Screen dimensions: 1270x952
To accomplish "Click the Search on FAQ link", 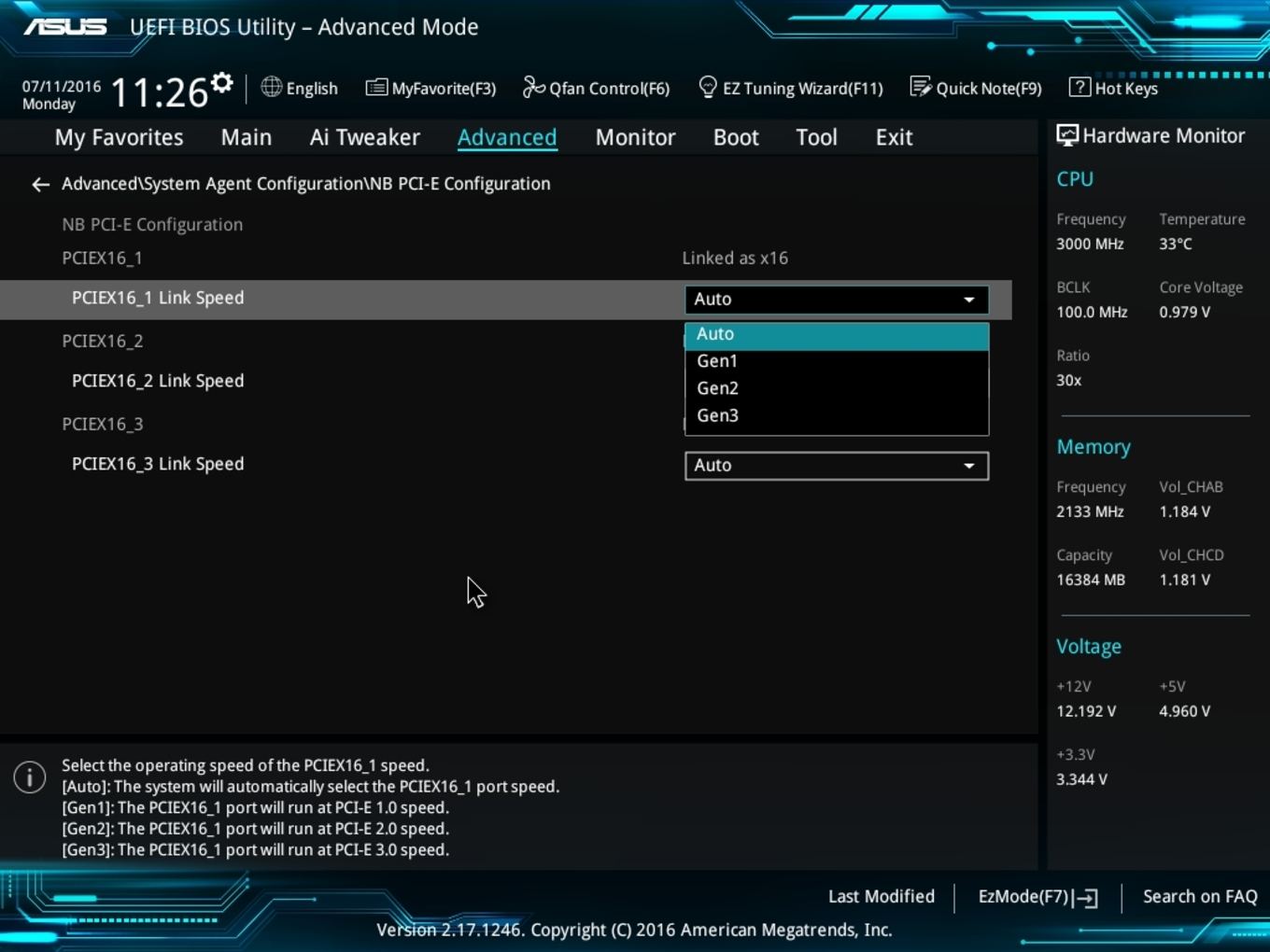I will click(x=1200, y=896).
